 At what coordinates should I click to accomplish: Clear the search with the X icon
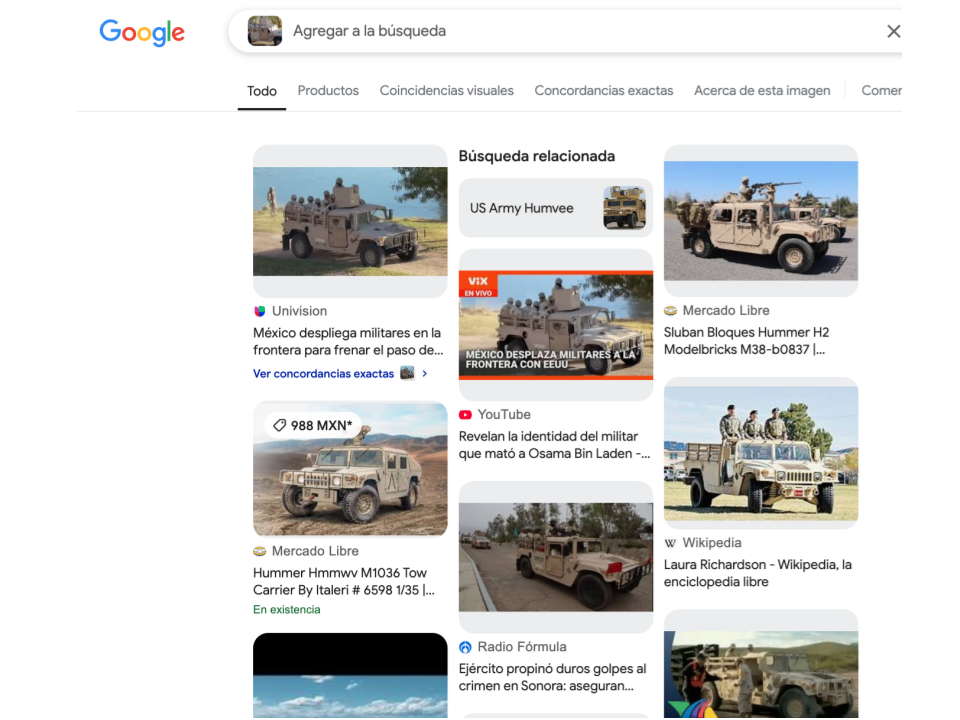pos(893,31)
